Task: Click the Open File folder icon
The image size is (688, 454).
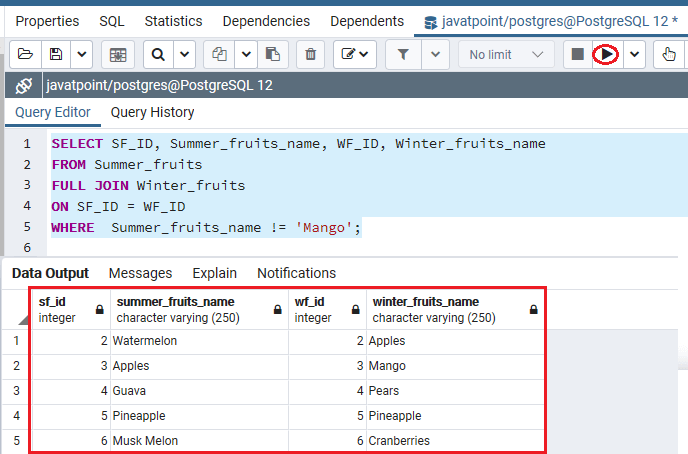Action: tap(25, 54)
